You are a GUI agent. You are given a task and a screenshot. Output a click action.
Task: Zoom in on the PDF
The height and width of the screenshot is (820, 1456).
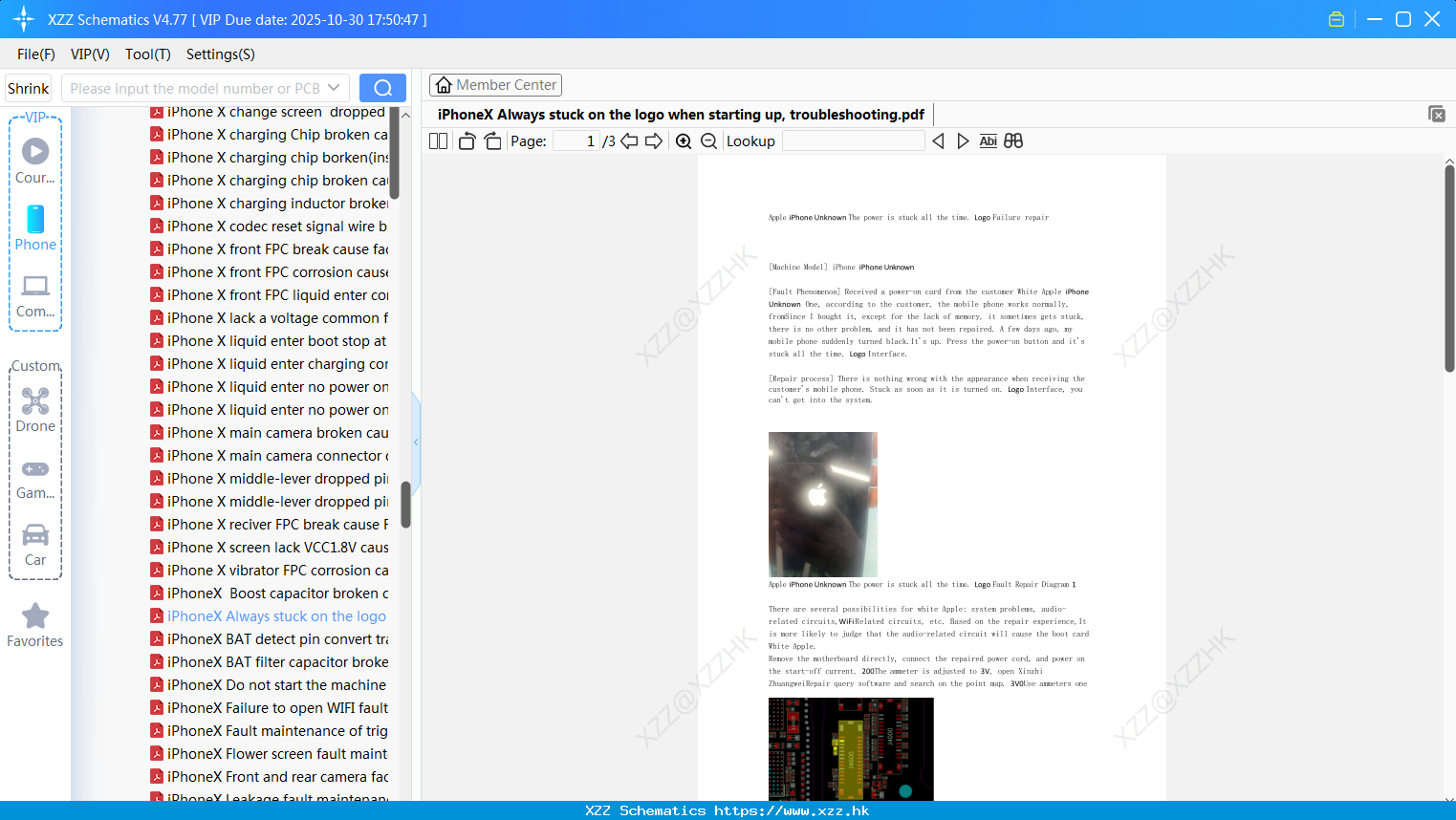coord(684,140)
